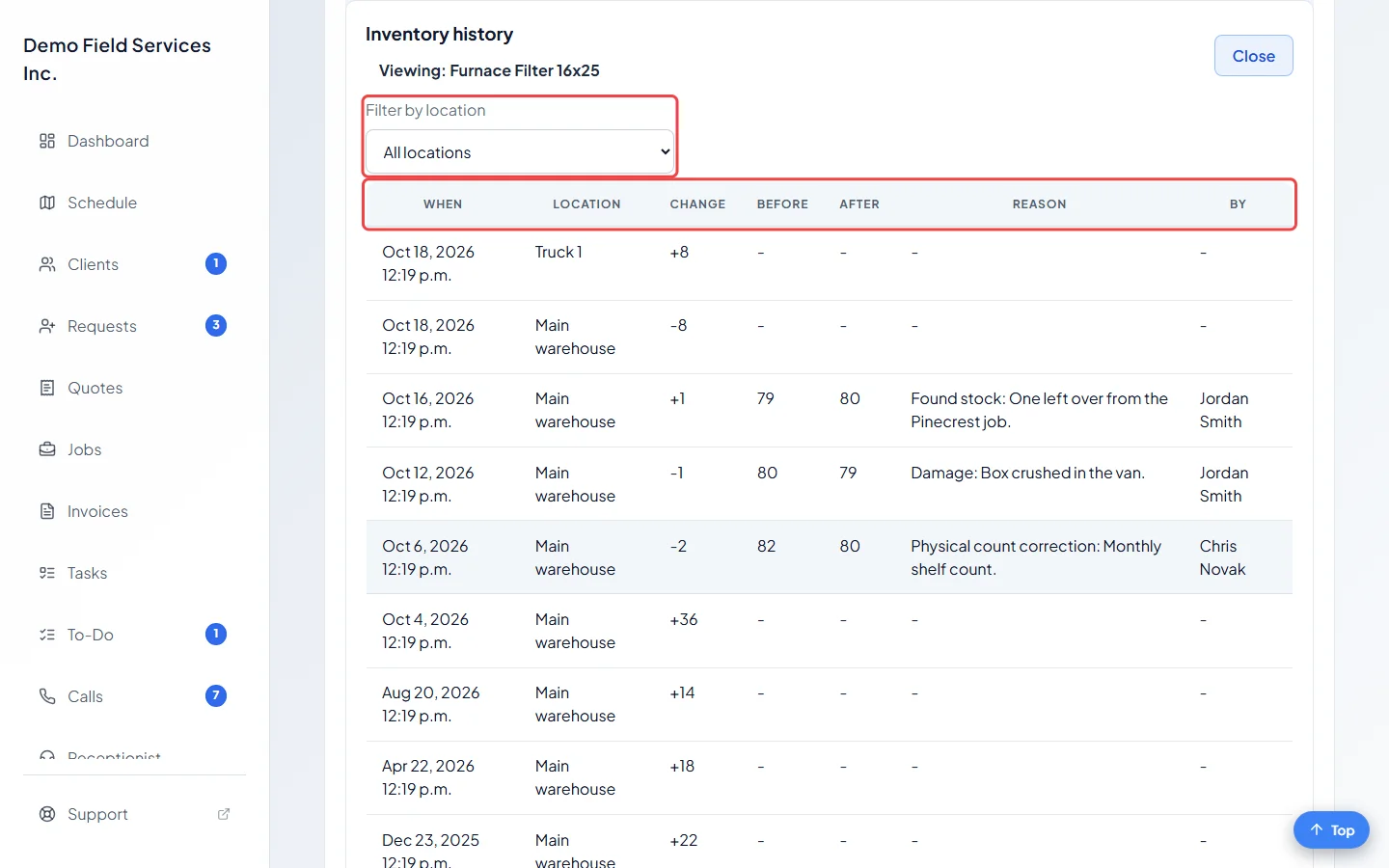Viewport: 1389px width, 868px height.
Task: Click the Jobs briefcase icon
Action: coord(47,449)
